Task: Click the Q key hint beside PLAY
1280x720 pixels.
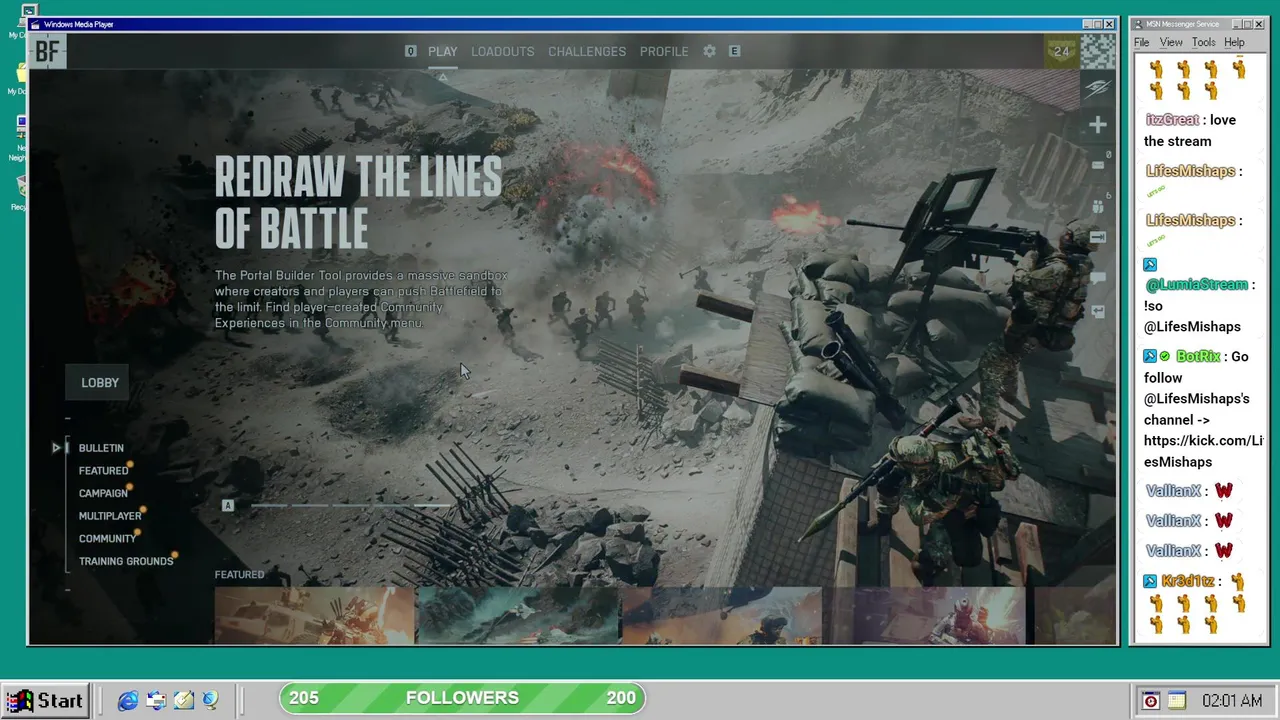Action: coord(410,51)
